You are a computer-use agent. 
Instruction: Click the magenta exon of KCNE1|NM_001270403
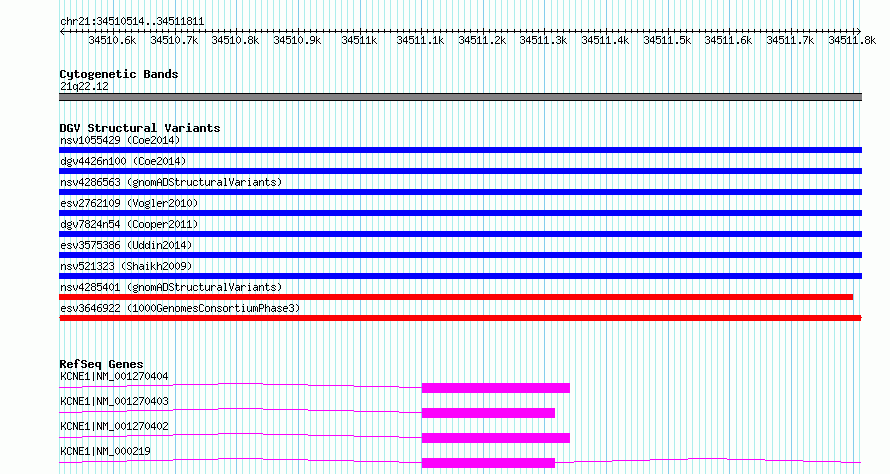488,413
